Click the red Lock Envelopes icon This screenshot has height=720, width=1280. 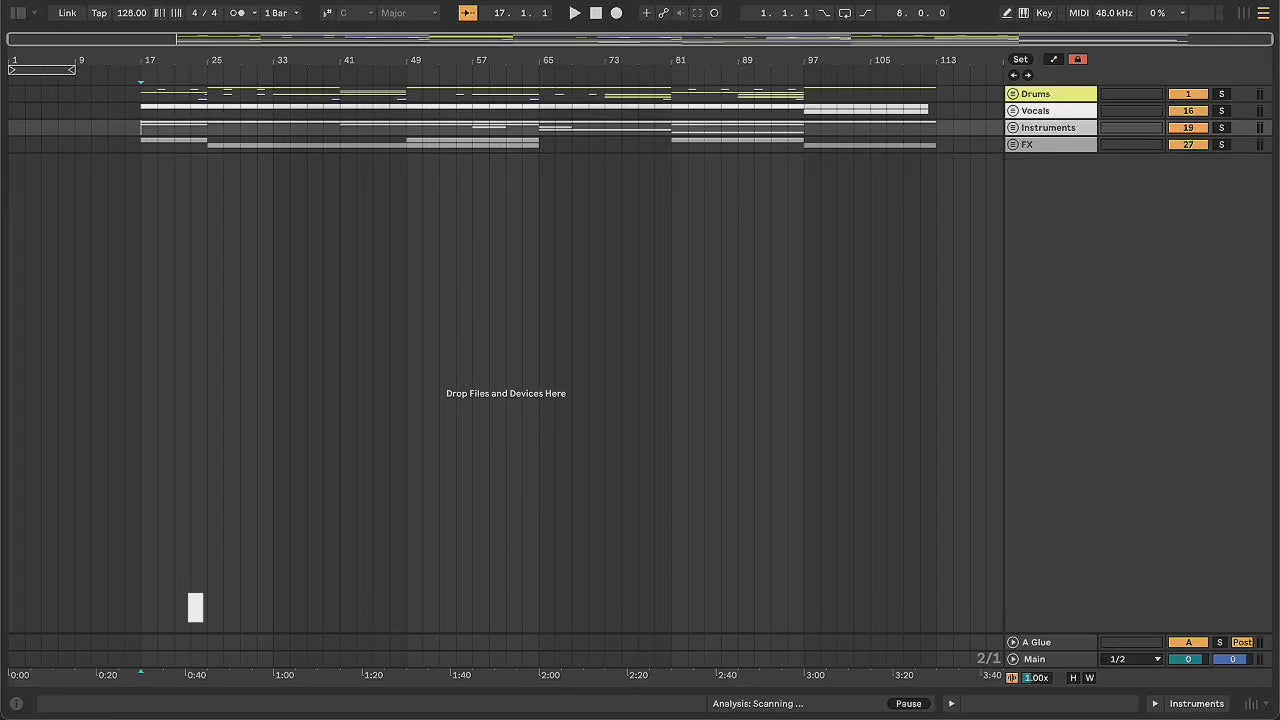tap(1077, 59)
